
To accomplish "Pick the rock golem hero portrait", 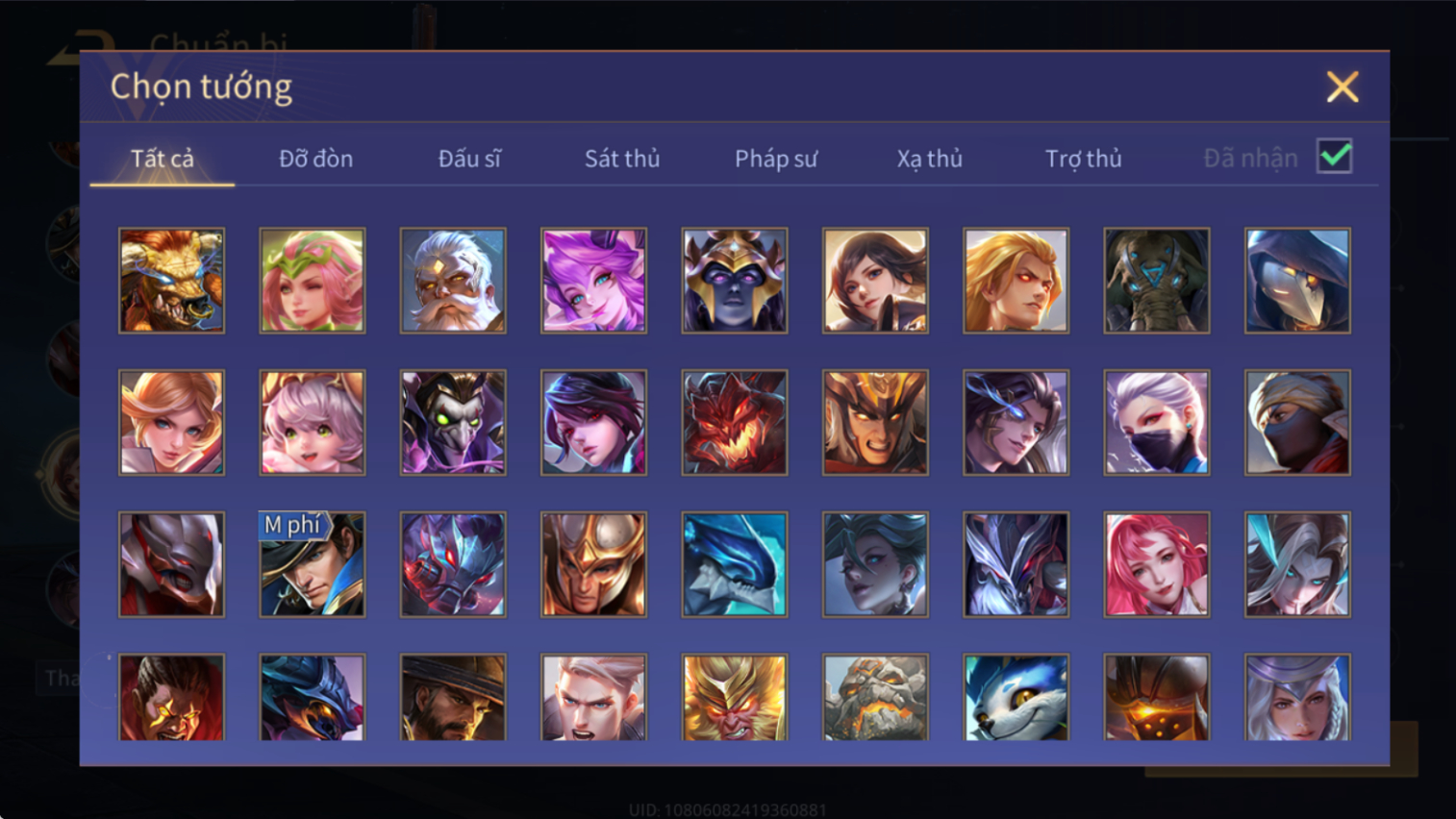I will tap(875, 698).
